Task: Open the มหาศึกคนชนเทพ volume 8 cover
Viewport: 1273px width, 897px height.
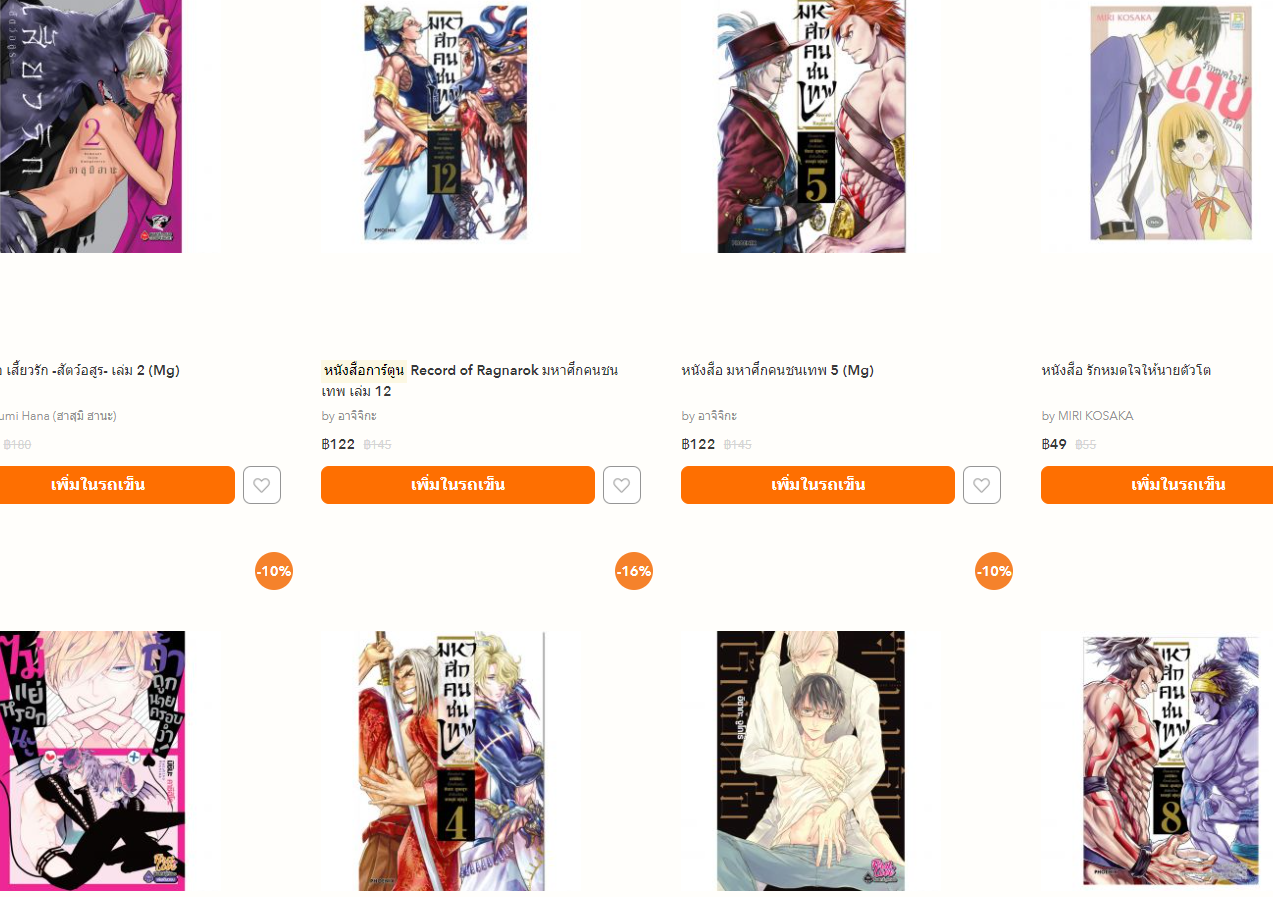Action: click(1171, 761)
